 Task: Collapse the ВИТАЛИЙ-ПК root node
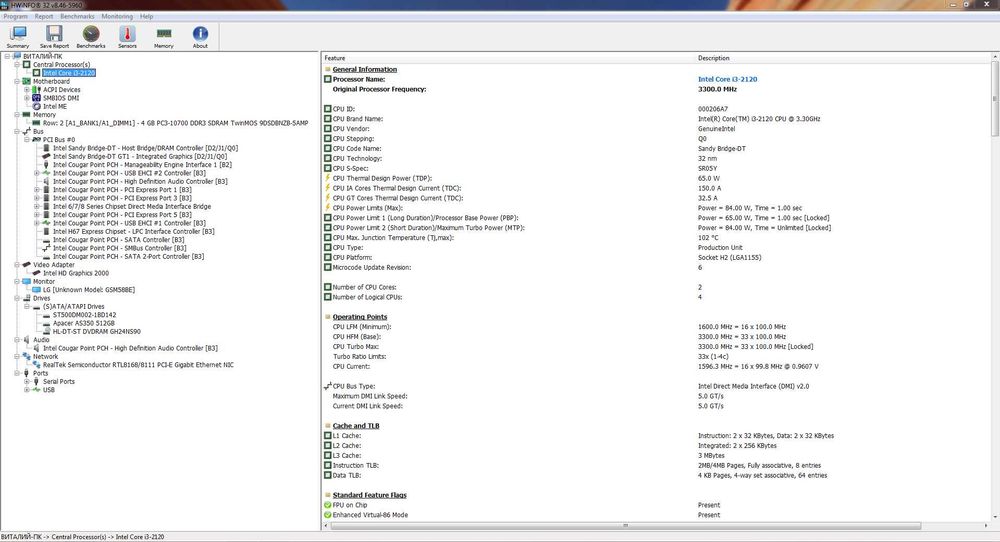(7, 56)
